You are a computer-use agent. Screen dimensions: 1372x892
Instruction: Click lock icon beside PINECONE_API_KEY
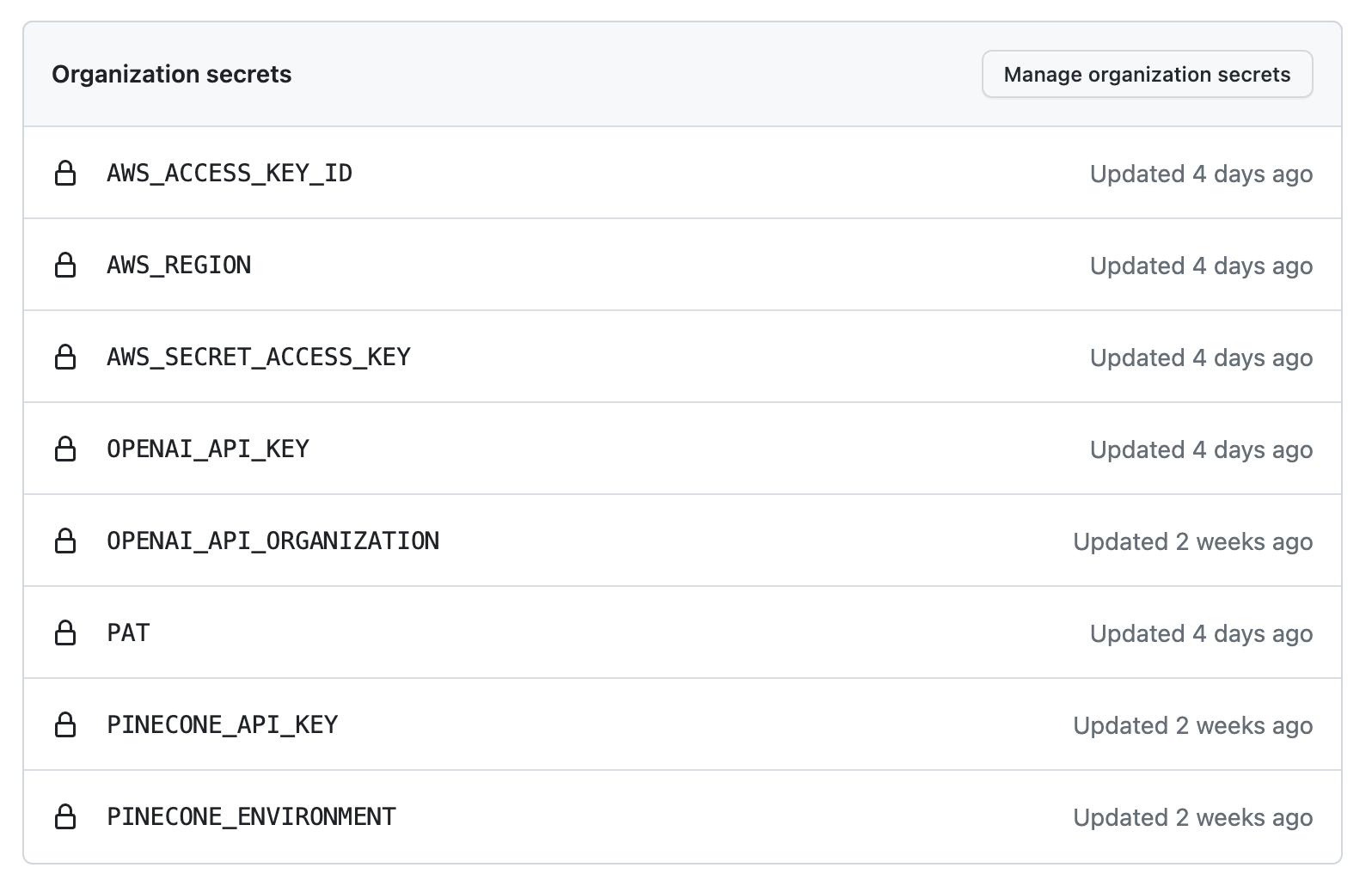(x=65, y=725)
